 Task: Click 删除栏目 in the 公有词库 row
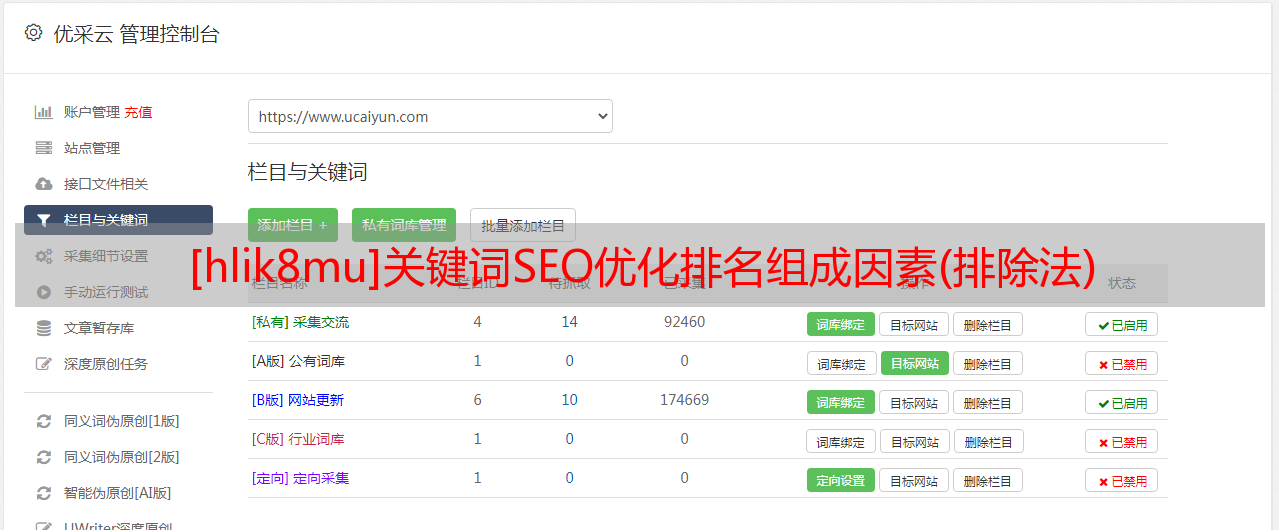coord(987,363)
